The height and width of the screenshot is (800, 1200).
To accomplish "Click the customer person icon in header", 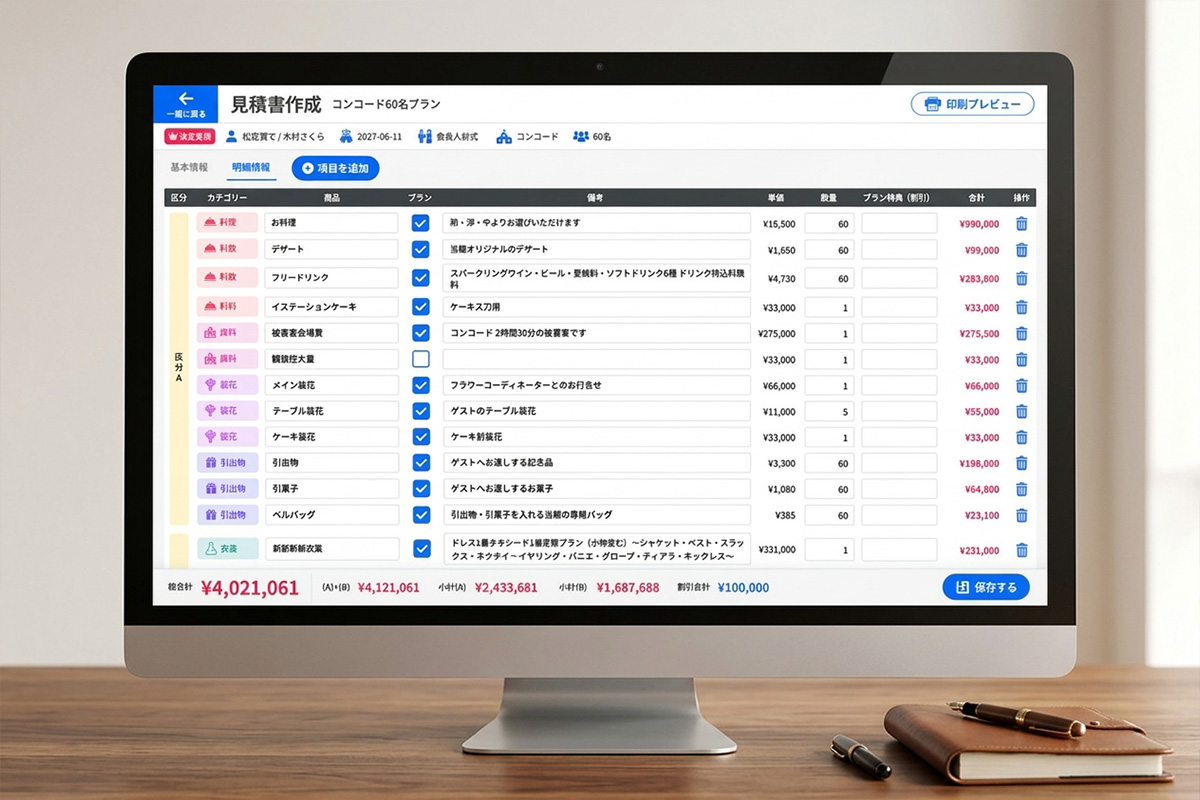I will [x=232, y=136].
